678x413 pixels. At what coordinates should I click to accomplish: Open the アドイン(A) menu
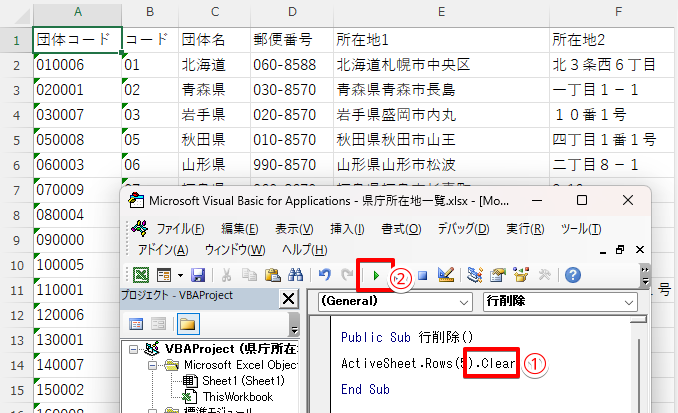click(163, 250)
